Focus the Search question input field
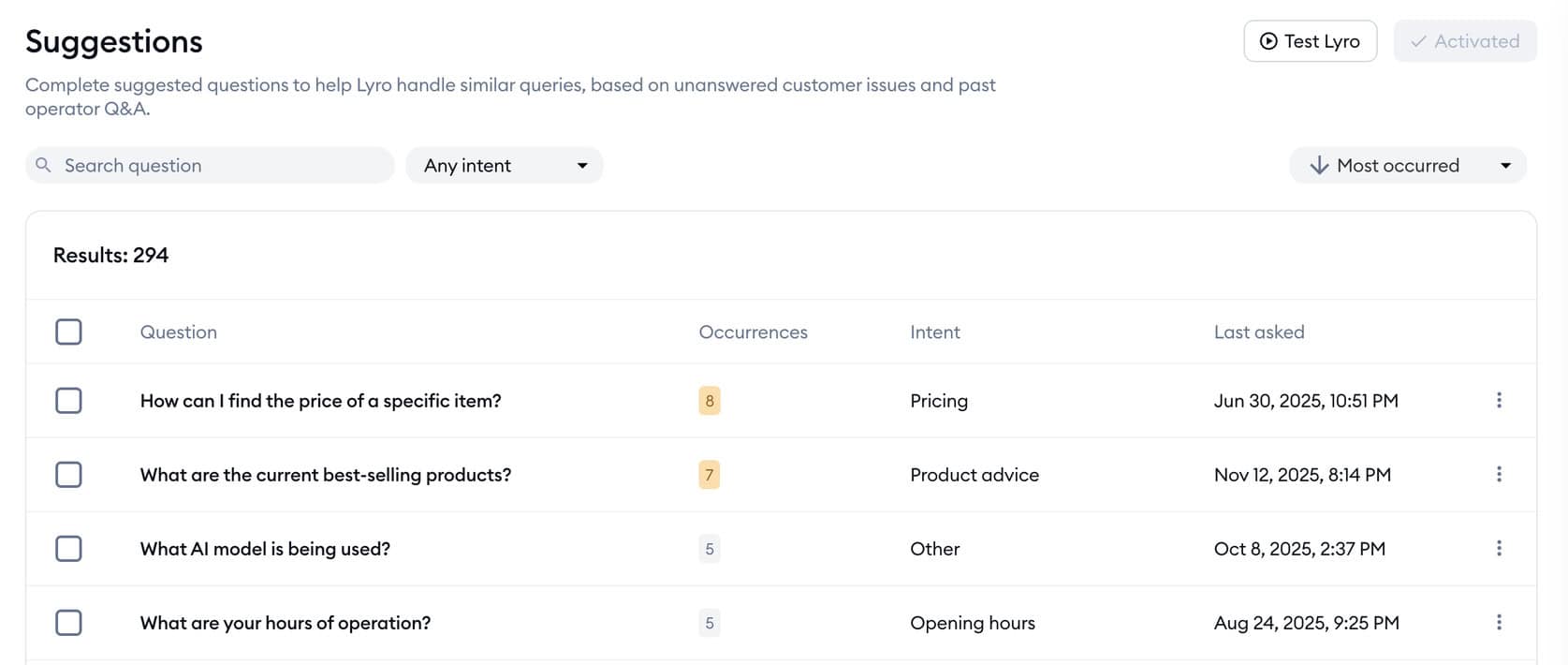This screenshot has width=1568, height=665. coord(220,166)
